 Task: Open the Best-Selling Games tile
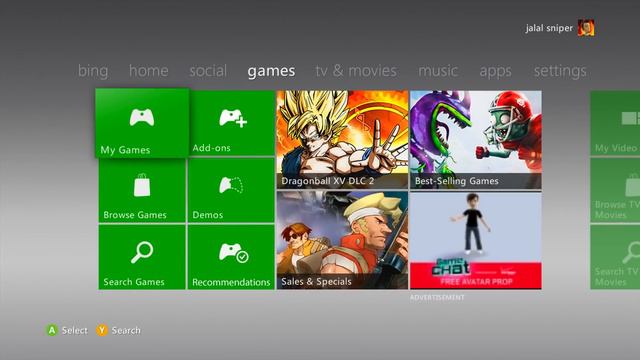click(476, 140)
